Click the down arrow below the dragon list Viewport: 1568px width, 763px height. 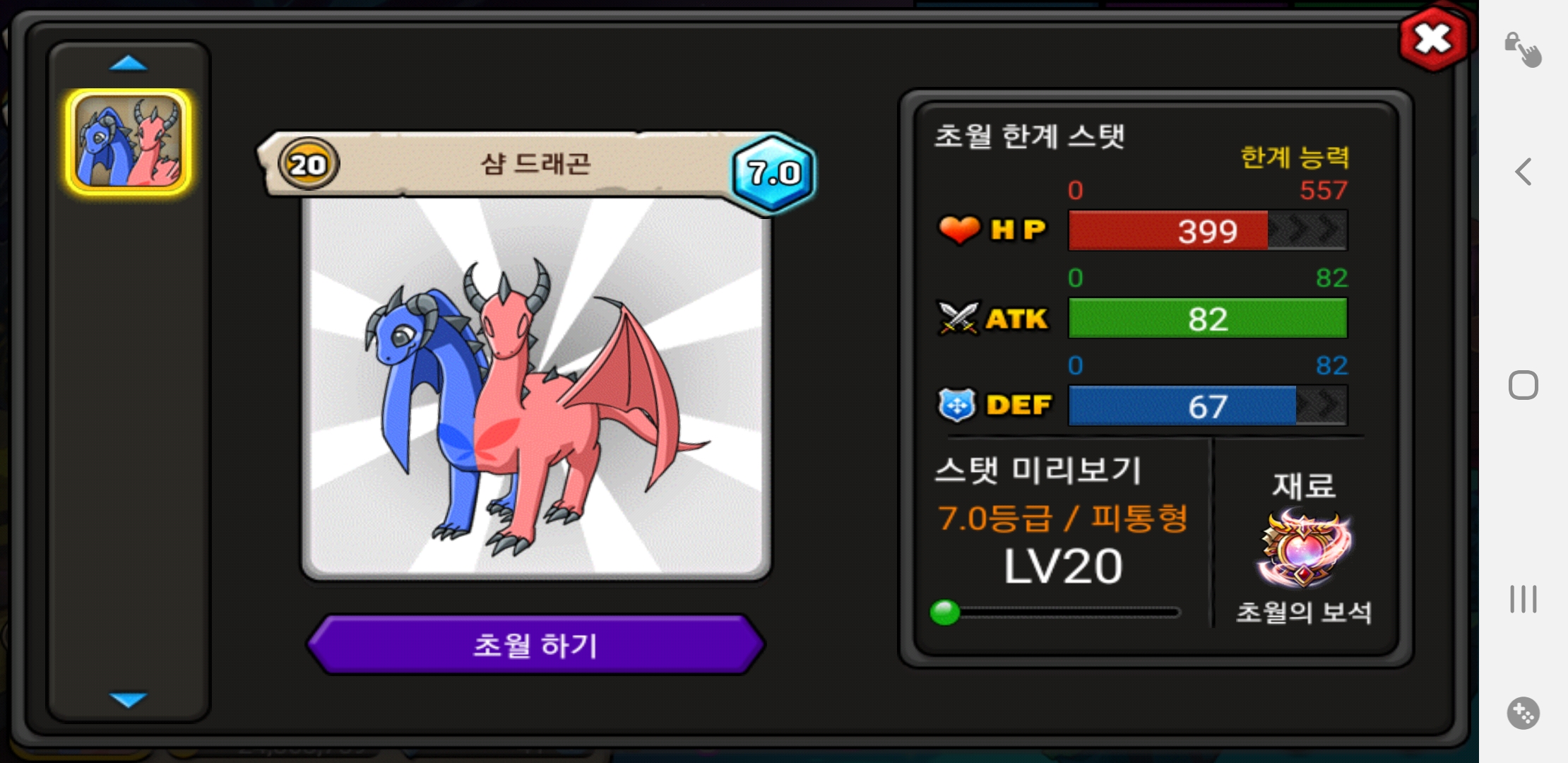click(x=129, y=699)
